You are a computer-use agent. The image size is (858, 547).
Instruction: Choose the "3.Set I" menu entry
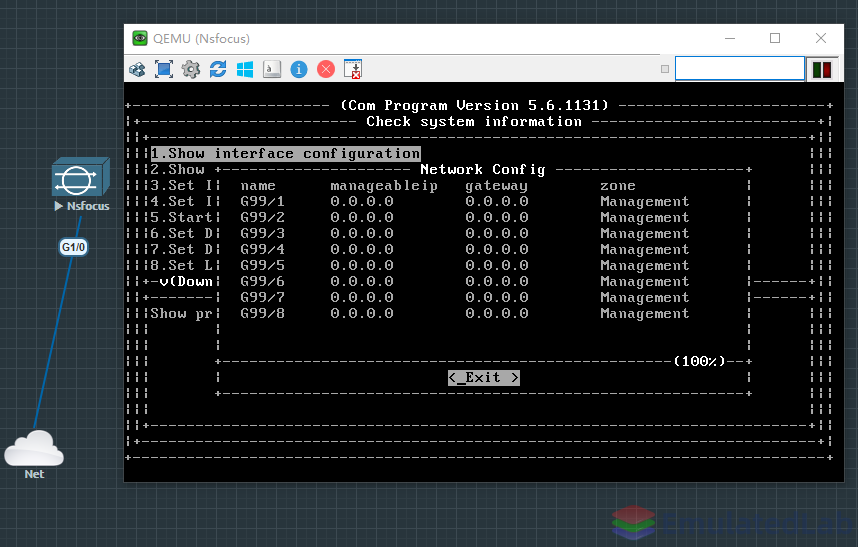click(182, 185)
